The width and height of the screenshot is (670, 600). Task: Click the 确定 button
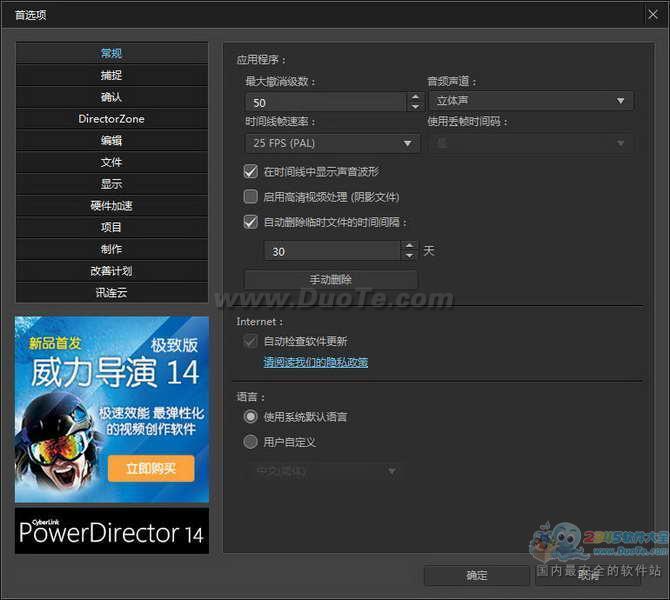[x=476, y=576]
